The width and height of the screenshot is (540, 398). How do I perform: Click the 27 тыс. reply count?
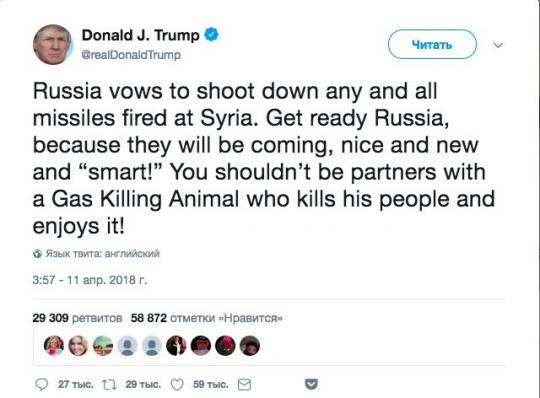75,384
